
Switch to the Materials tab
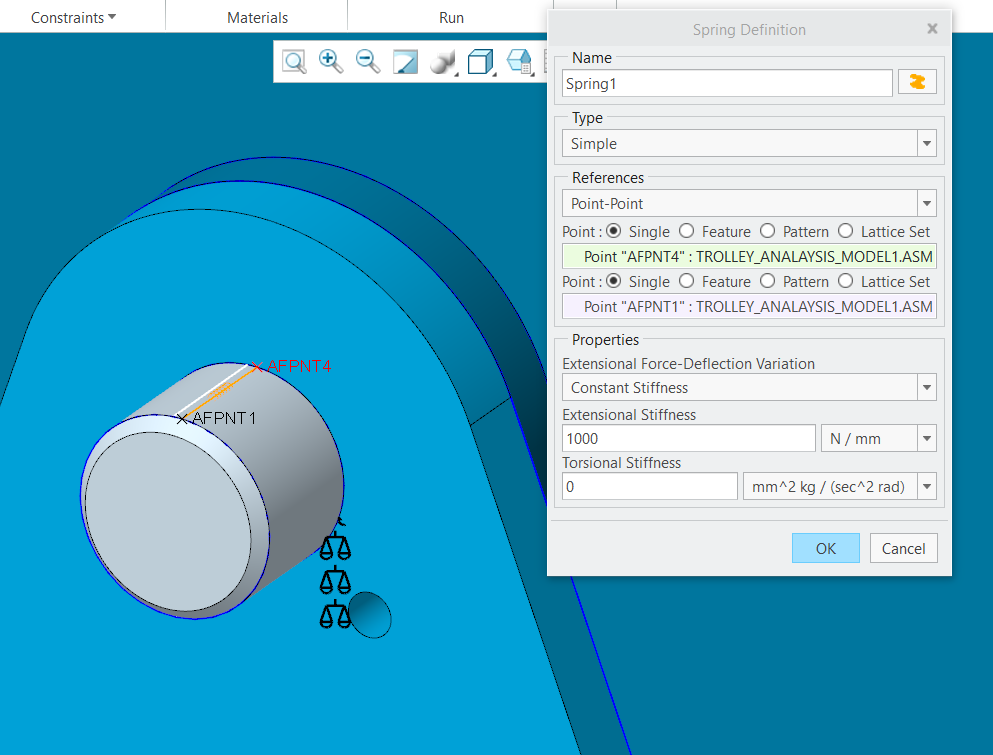coord(256,16)
